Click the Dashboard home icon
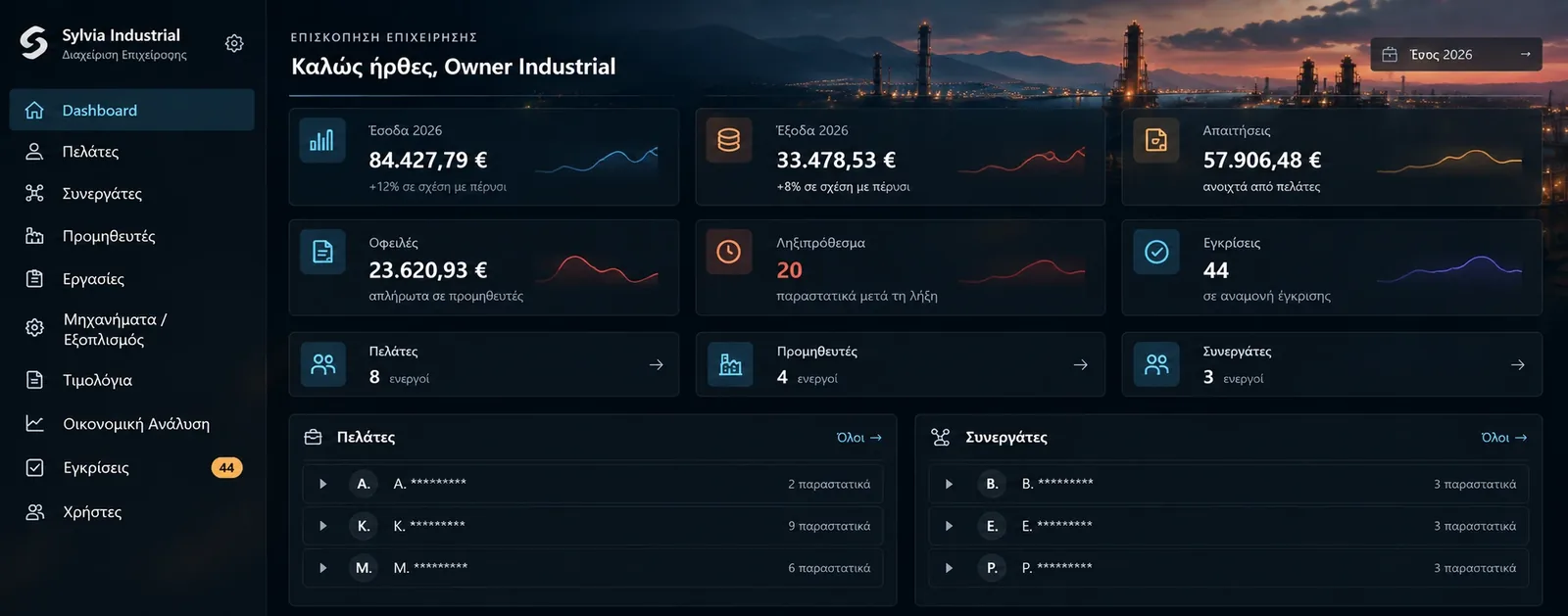The height and width of the screenshot is (616, 1568). (x=34, y=110)
